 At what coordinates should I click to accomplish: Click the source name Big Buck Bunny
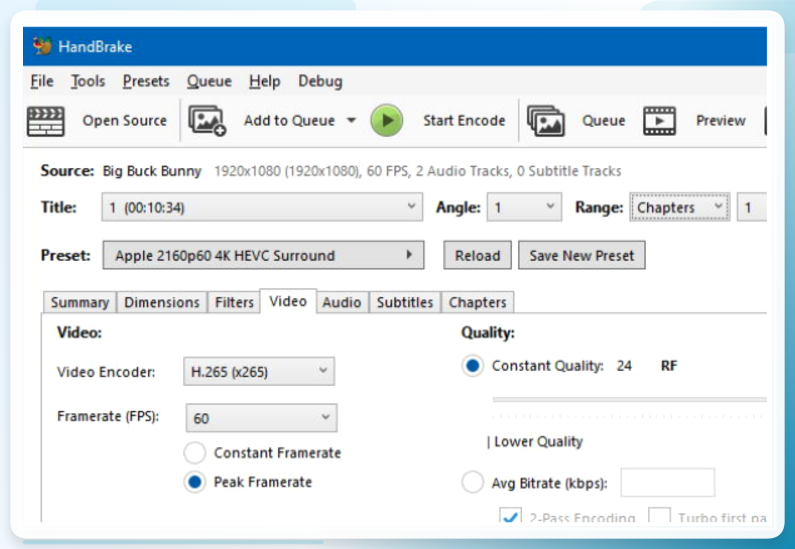click(x=152, y=171)
